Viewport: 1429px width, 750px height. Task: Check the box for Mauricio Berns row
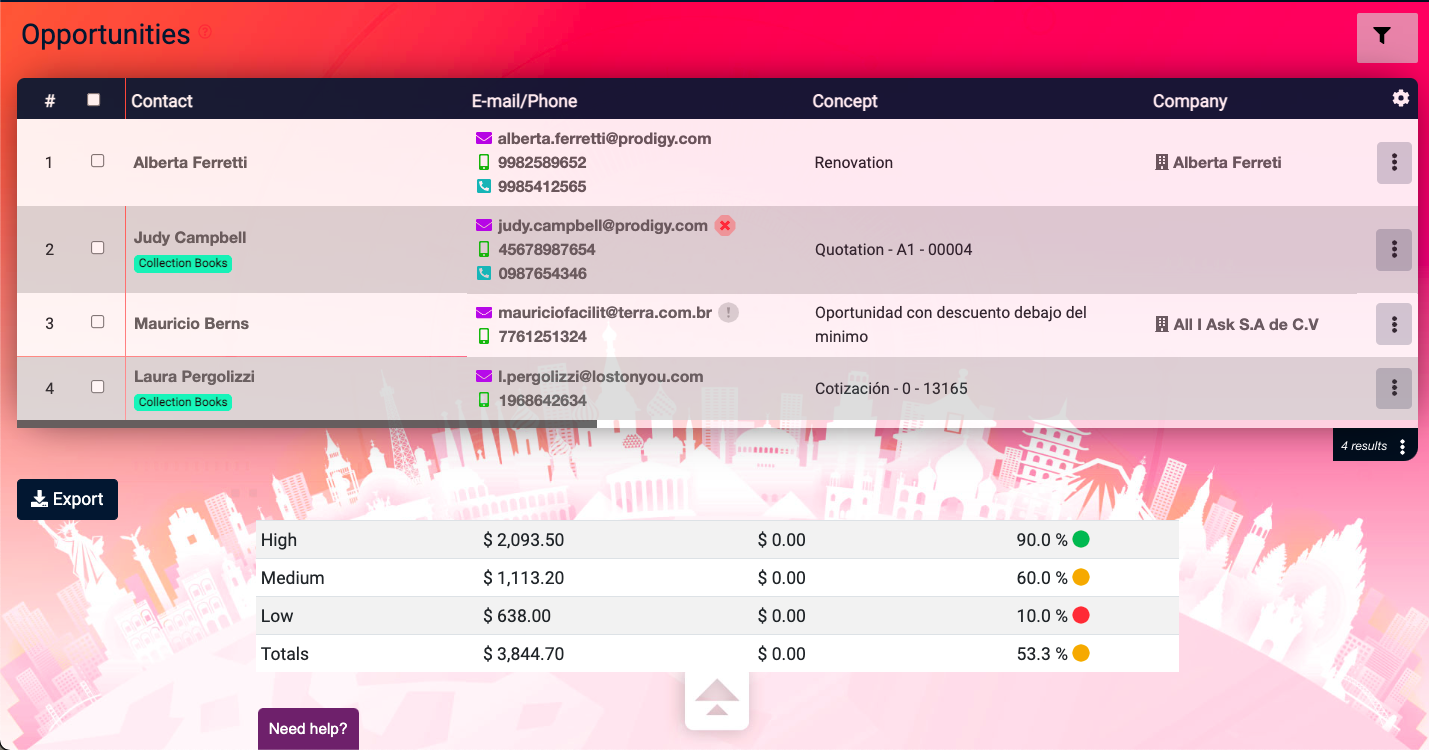click(97, 322)
